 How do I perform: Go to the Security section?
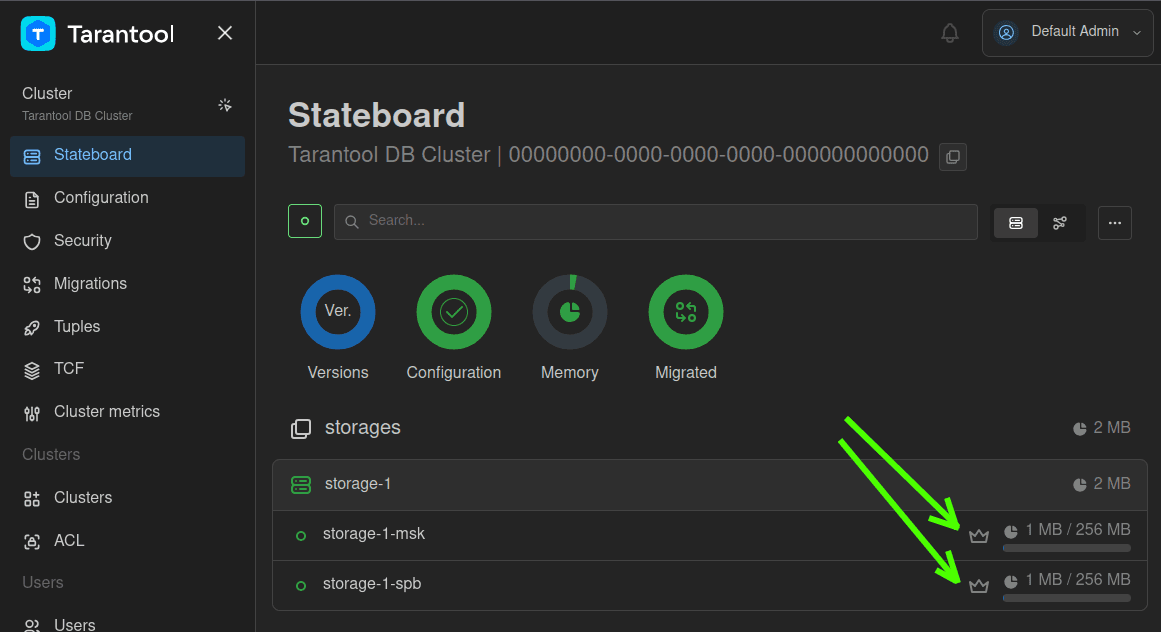coord(127,241)
